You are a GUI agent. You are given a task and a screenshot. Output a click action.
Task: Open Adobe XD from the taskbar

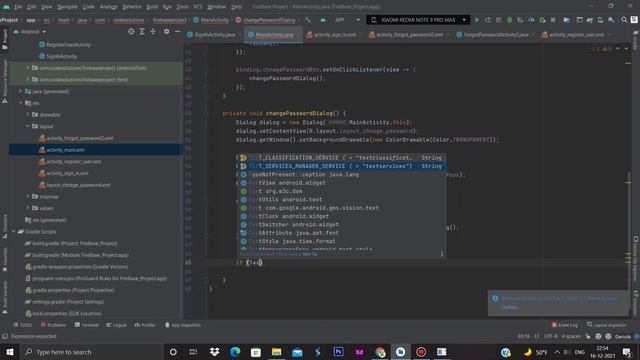359,352
